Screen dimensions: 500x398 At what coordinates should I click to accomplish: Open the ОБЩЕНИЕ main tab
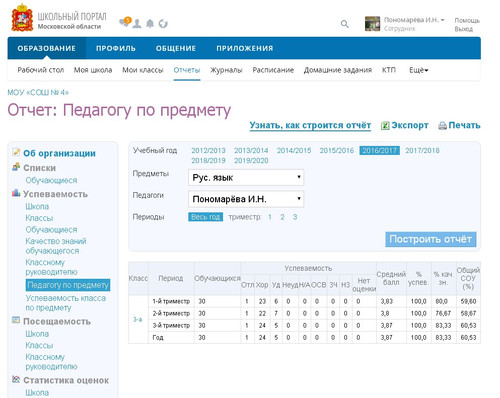(176, 48)
